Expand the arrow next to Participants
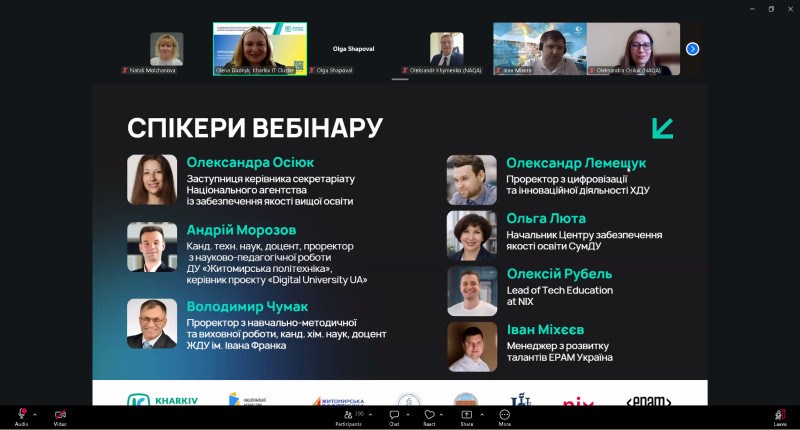Screen dimensions: 800x430 370,414
